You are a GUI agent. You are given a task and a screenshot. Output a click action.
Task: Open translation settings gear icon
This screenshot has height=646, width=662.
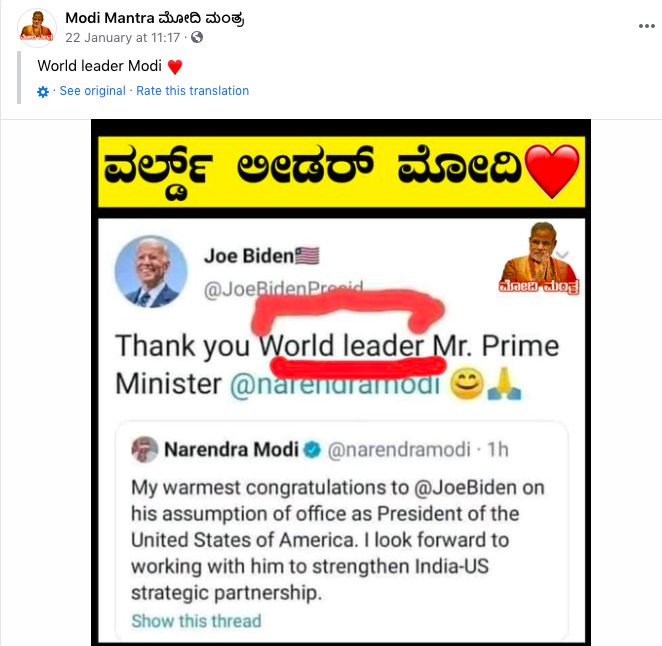pyautogui.click(x=43, y=92)
